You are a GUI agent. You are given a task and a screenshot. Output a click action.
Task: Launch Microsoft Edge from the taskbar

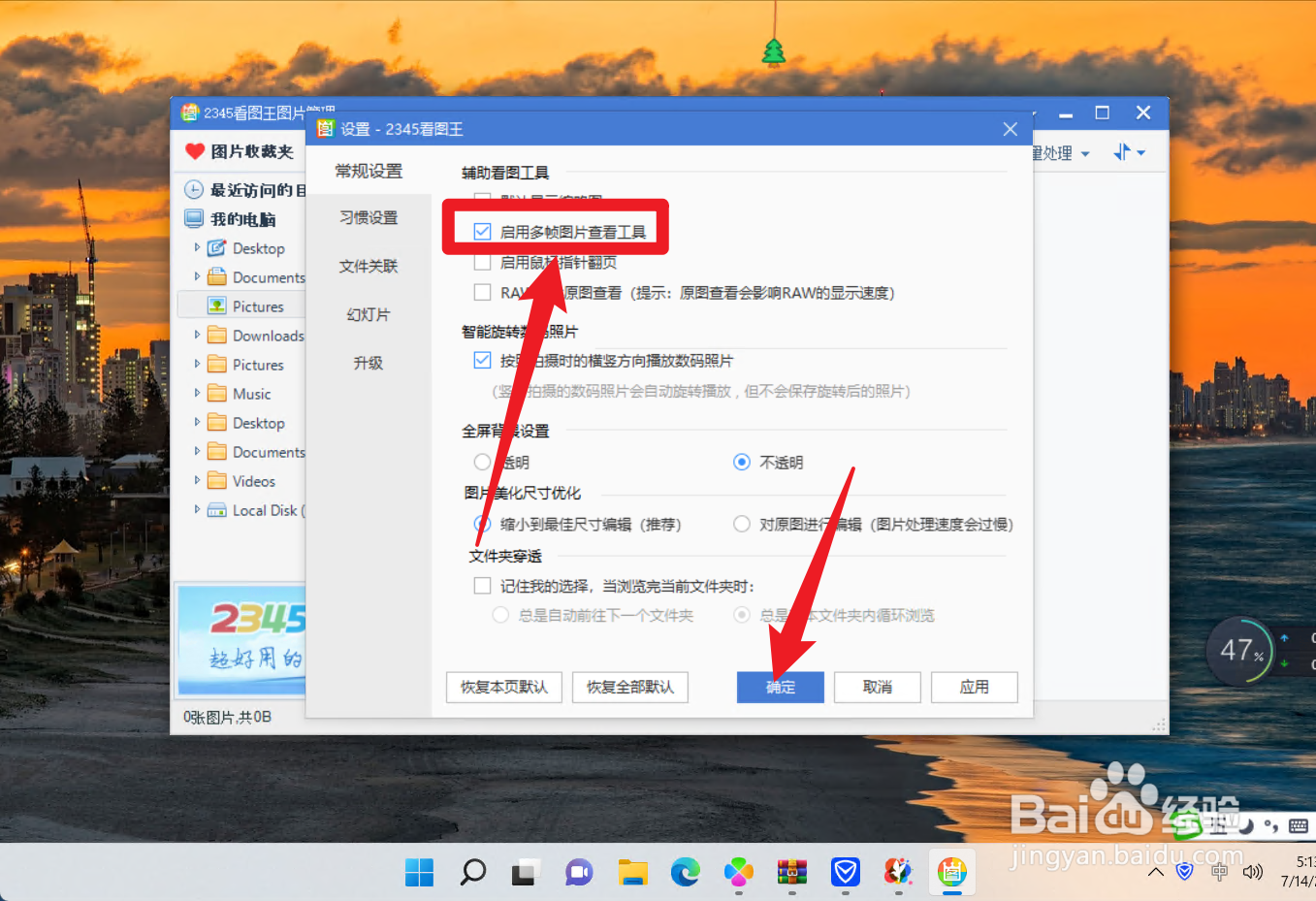pyautogui.click(x=686, y=873)
